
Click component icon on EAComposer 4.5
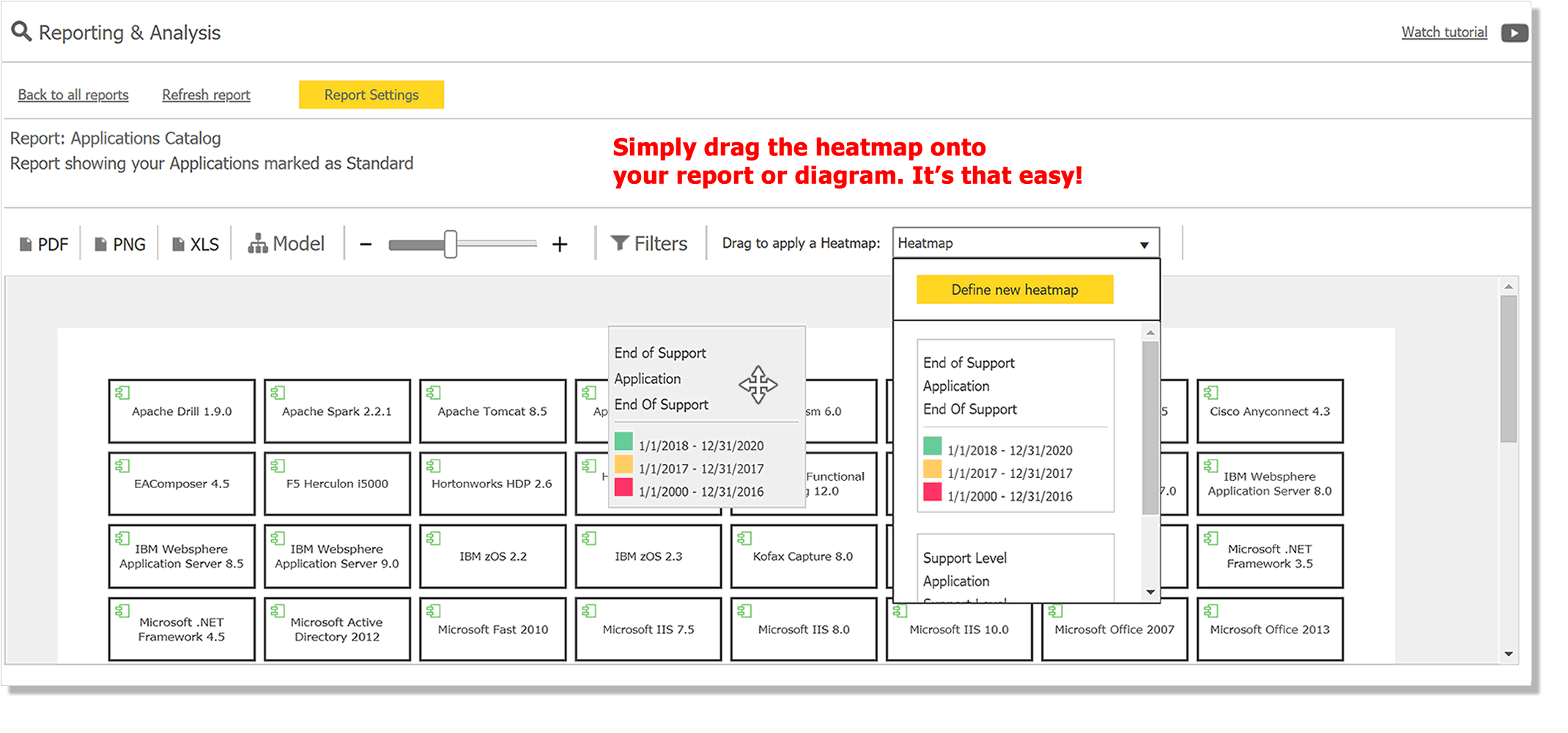[x=122, y=465]
